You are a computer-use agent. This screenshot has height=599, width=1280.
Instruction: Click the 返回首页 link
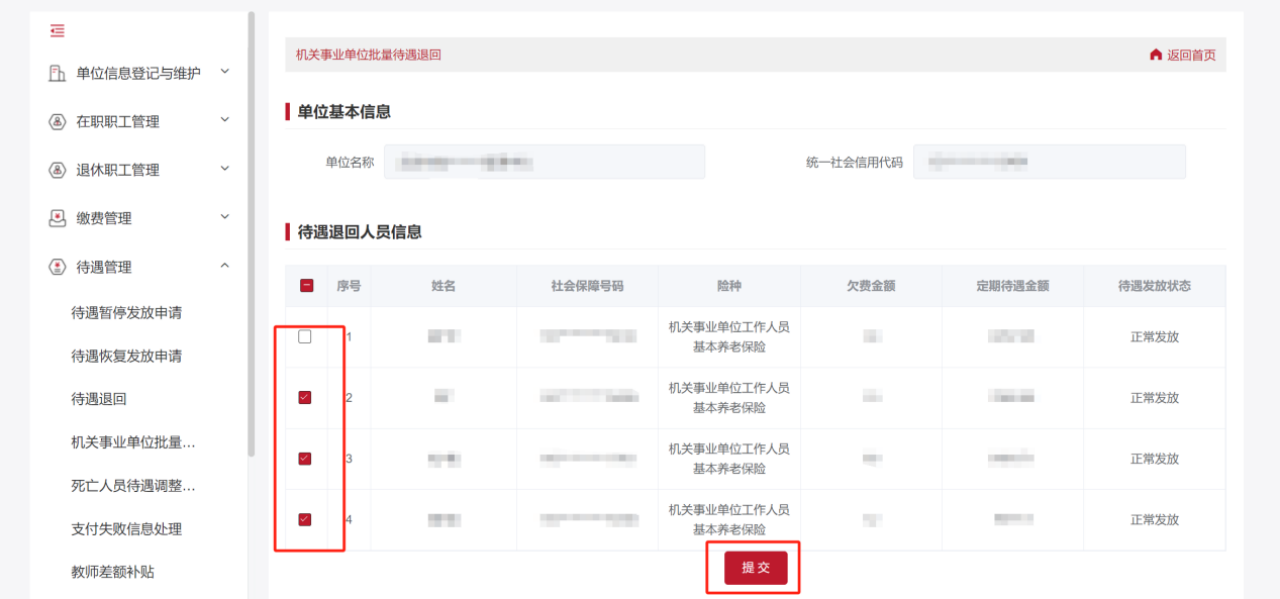pyautogui.click(x=1191, y=55)
